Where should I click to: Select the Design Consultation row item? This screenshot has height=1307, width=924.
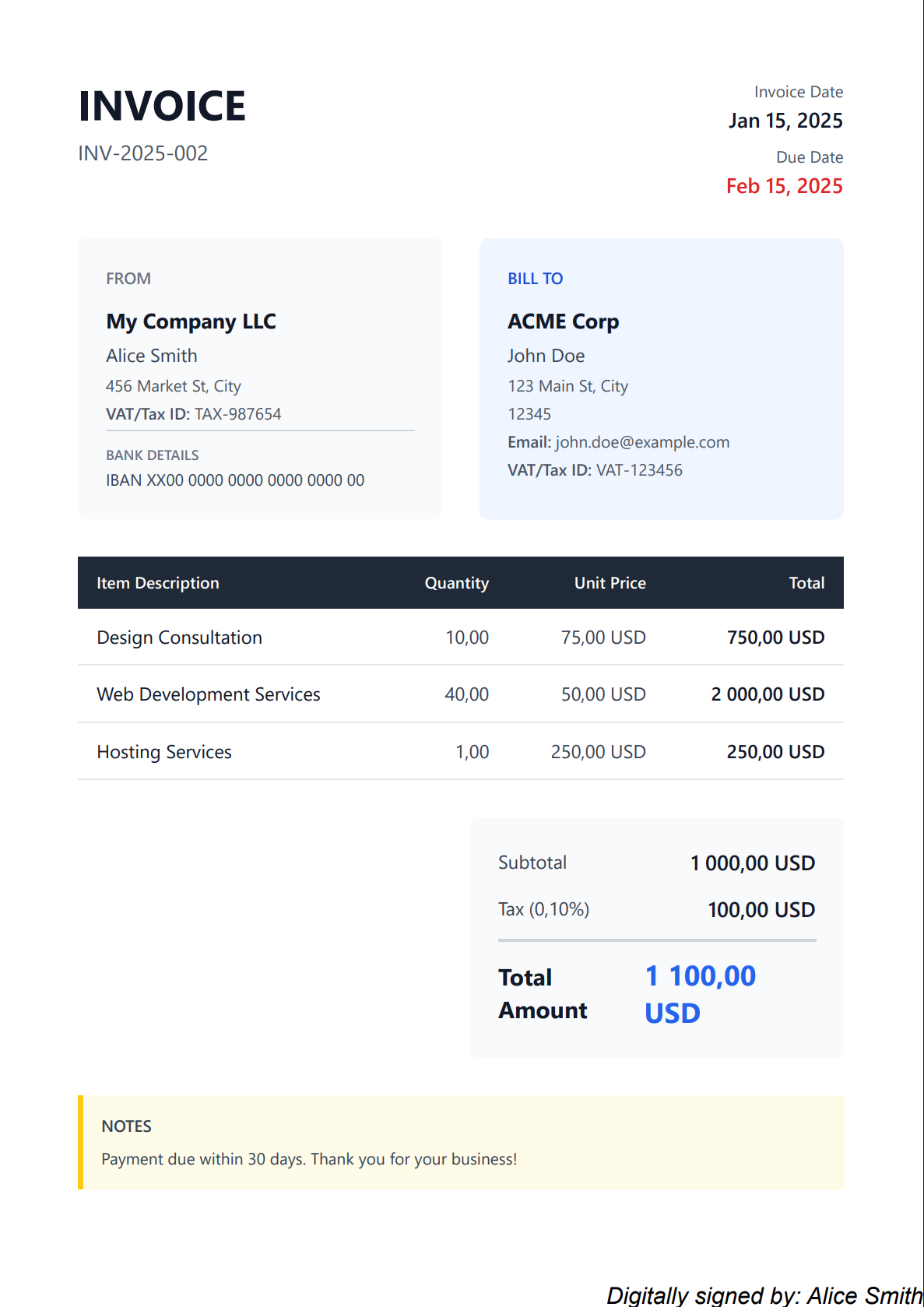179,638
